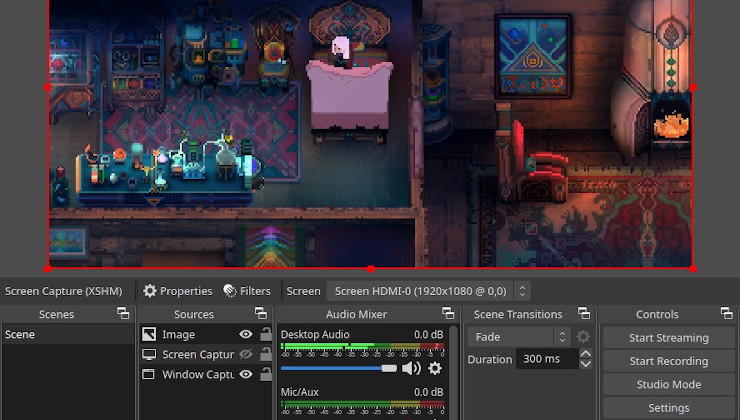Mute Desktop Audio with speaker icon
Screen dimensions: 740x420
pyautogui.click(x=411, y=368)
